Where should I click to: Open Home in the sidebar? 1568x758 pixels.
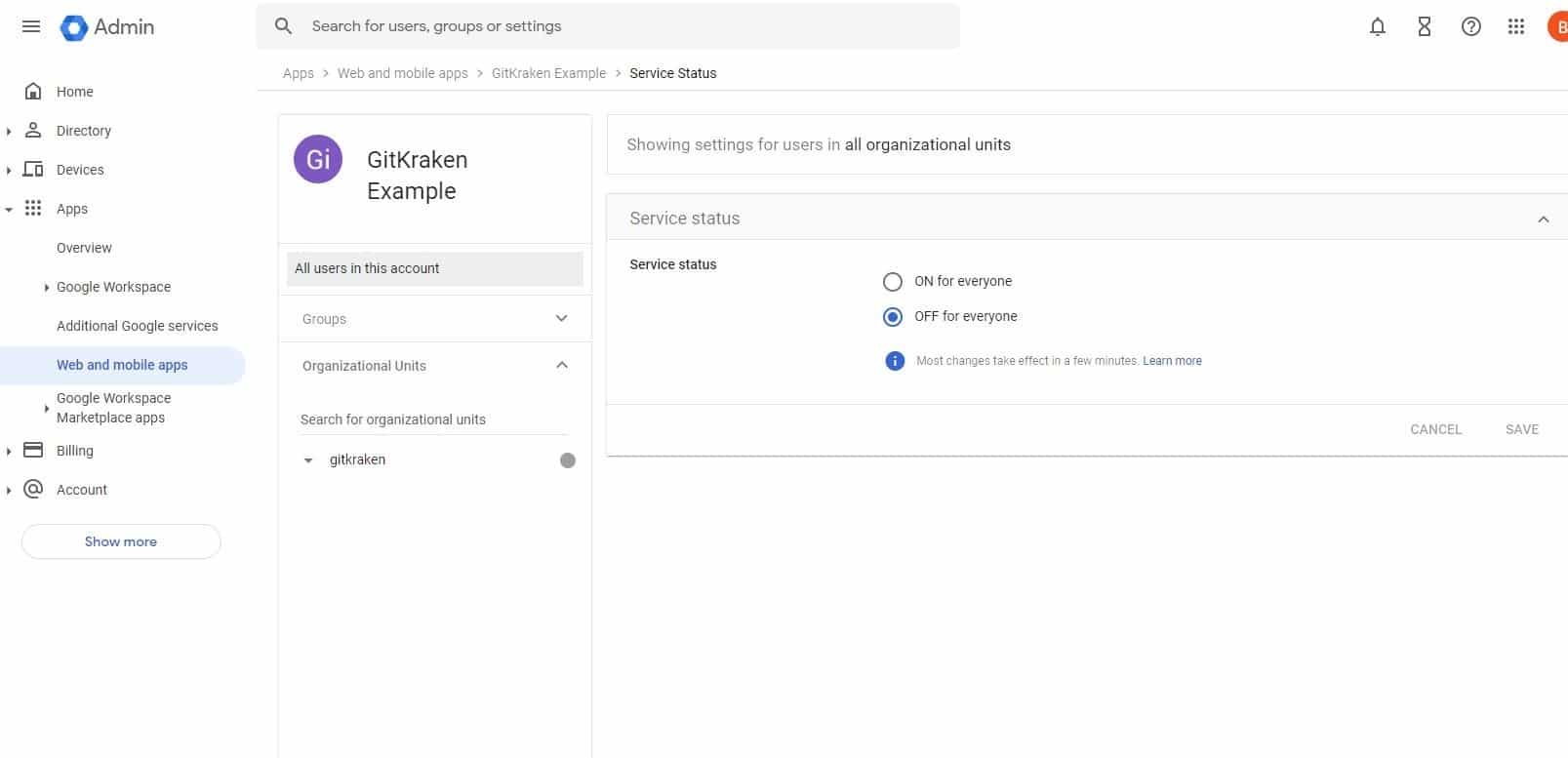pyautogui.click(x=75, y=92)
